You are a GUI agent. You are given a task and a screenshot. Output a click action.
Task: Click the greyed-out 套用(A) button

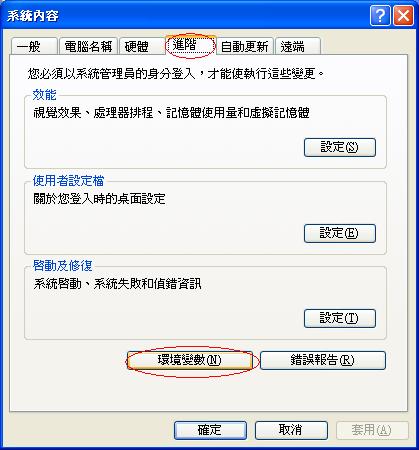tap(372, 430)
